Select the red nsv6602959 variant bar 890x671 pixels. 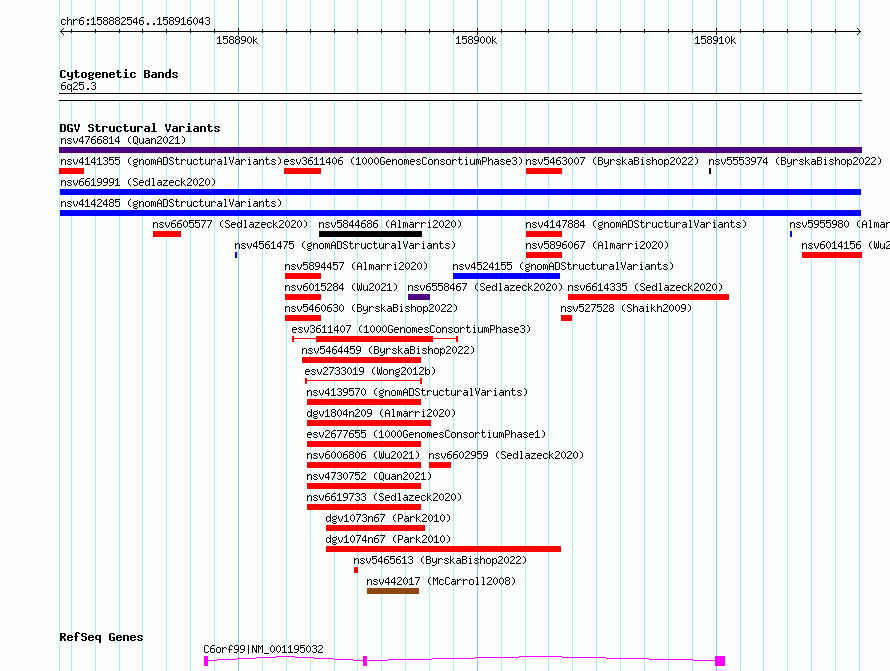tap(440, 465)
